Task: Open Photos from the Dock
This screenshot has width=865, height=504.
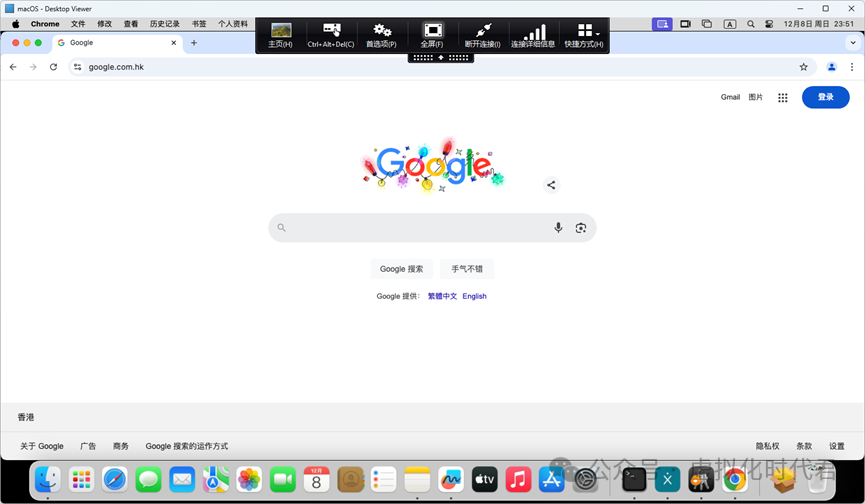Action: pyautogui.click(x=249, y=480)
